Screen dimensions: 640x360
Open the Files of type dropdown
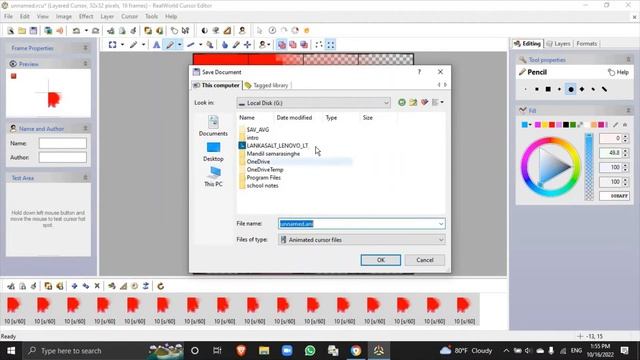[x=362, y=240]
